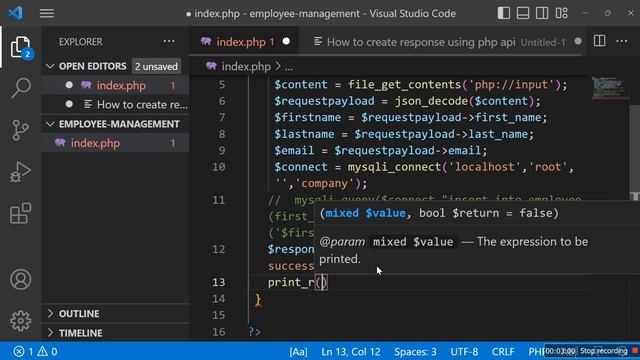The height and width of the screenshot is (360, 640).
Task: Click the EXPLORER title label
Action: (x=80, y=42)
